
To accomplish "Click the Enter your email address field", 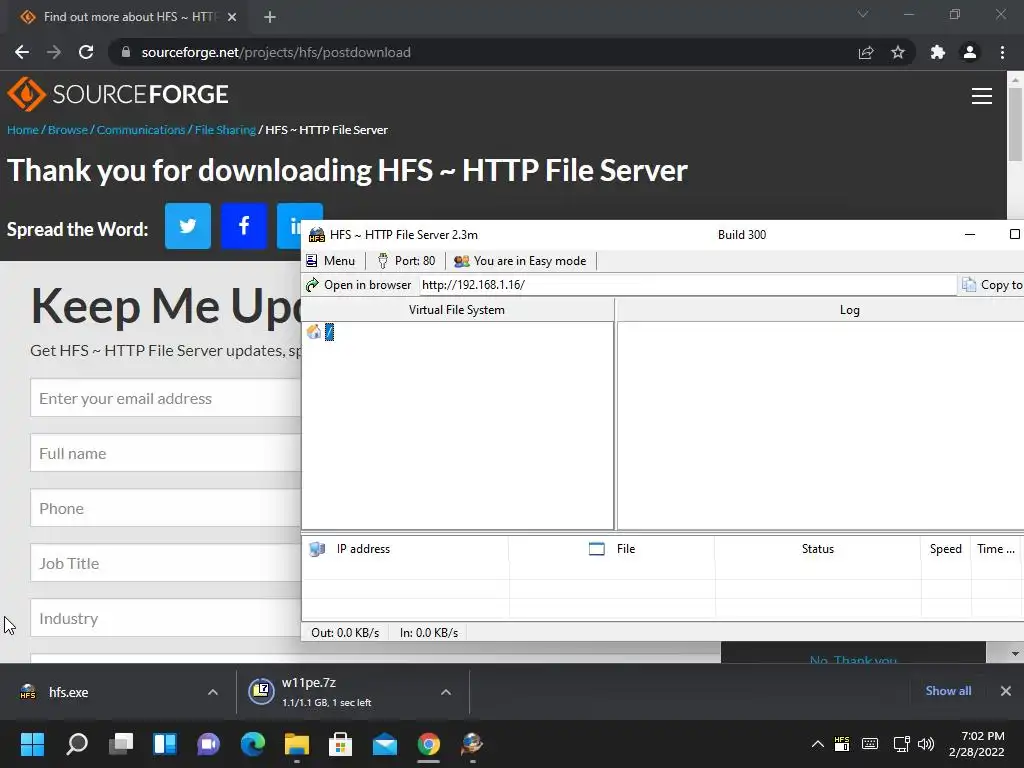I will tap(166, 398).
